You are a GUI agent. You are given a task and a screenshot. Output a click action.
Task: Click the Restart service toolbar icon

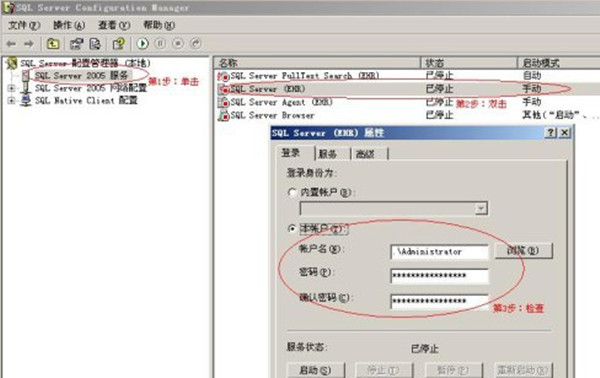pyautogui.click(x=196, y=44)
